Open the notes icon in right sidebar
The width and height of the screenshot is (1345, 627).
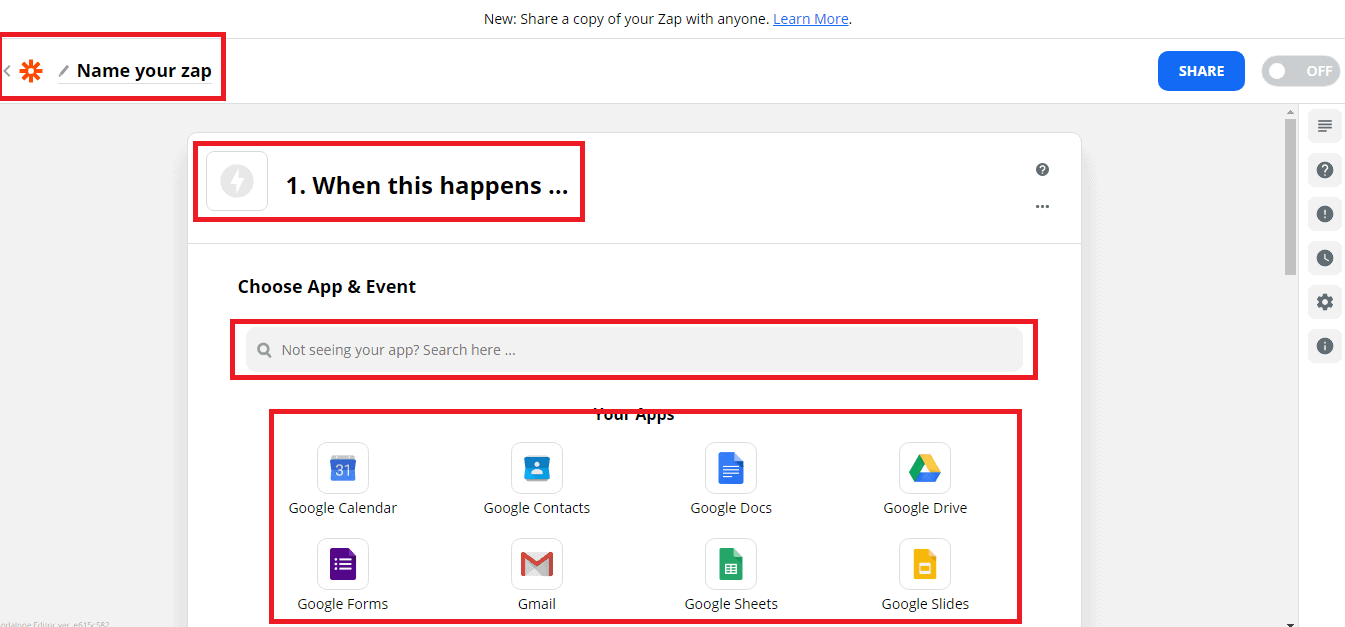(1325, 126)
